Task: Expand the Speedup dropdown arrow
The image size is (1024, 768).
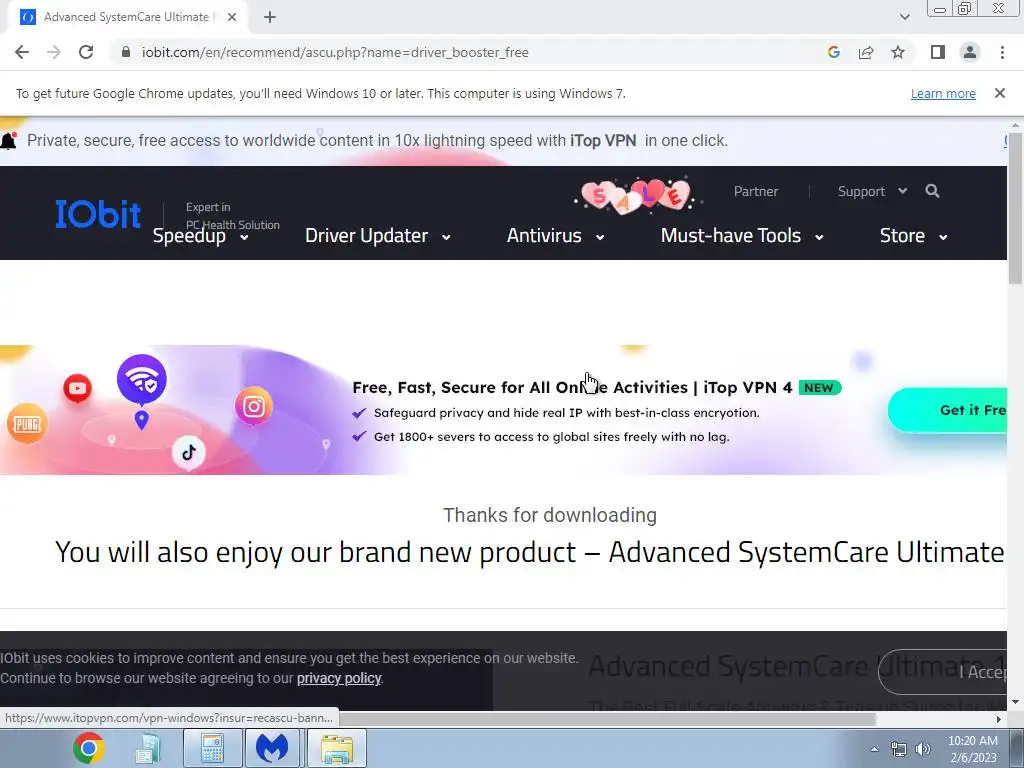Action: (x=244, y=237)
